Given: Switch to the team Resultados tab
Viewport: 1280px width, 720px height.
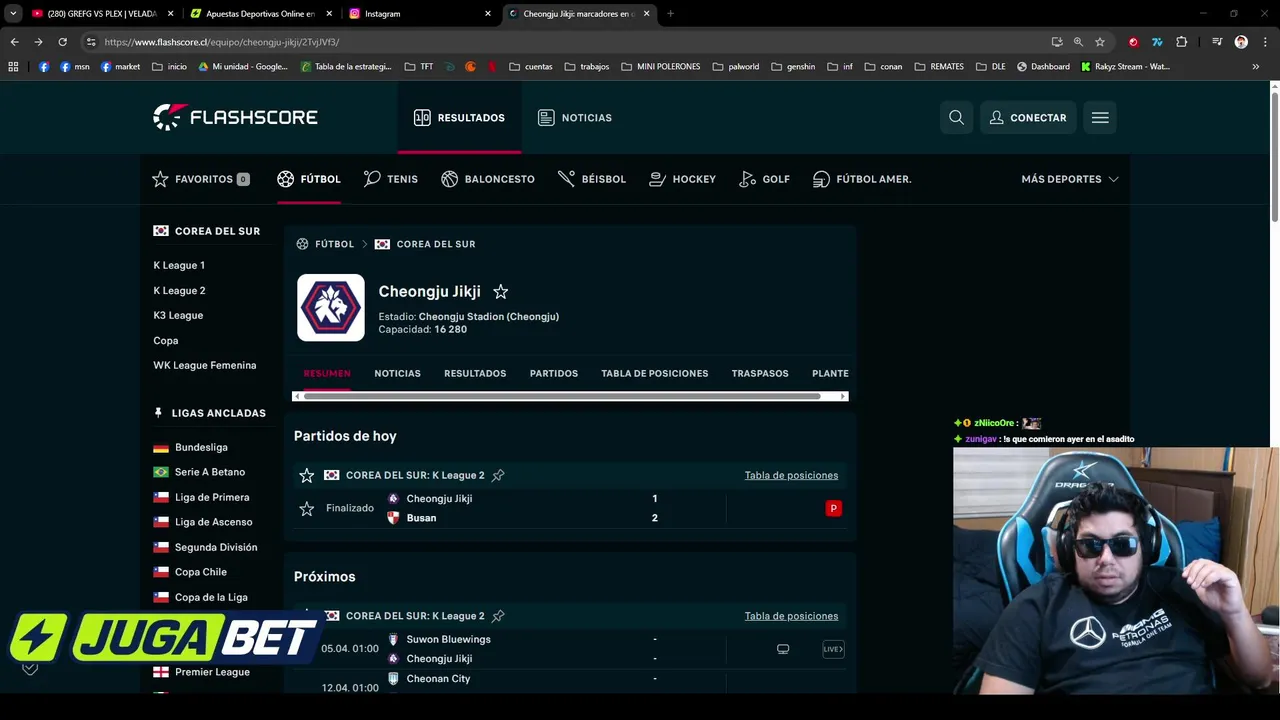Looking at the screenshot, I should [x=475, y=373].
